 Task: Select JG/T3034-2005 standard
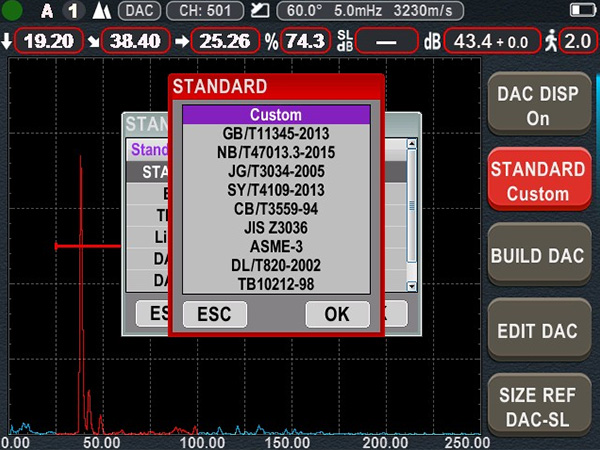click(276, 171)
